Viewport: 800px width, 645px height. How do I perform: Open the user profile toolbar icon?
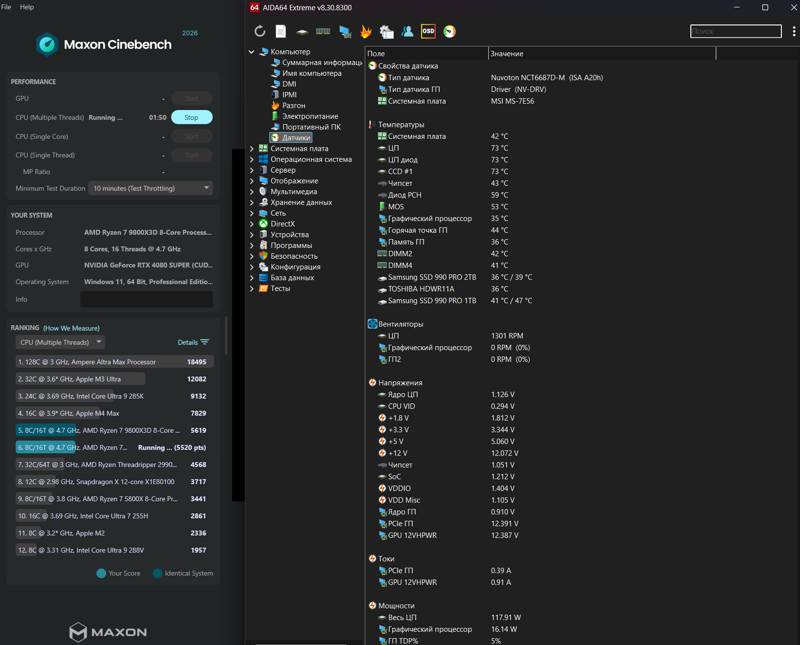(407, 32)
